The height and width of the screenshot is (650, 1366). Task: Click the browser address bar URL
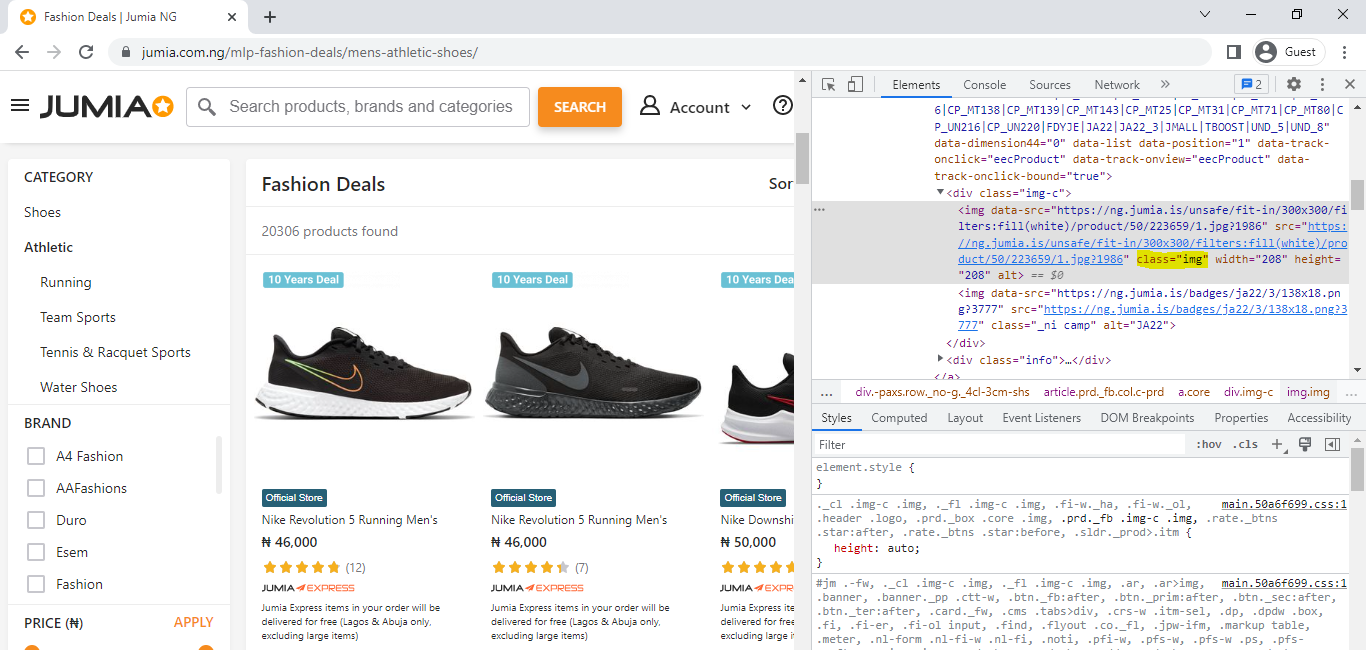pos(309,52)
